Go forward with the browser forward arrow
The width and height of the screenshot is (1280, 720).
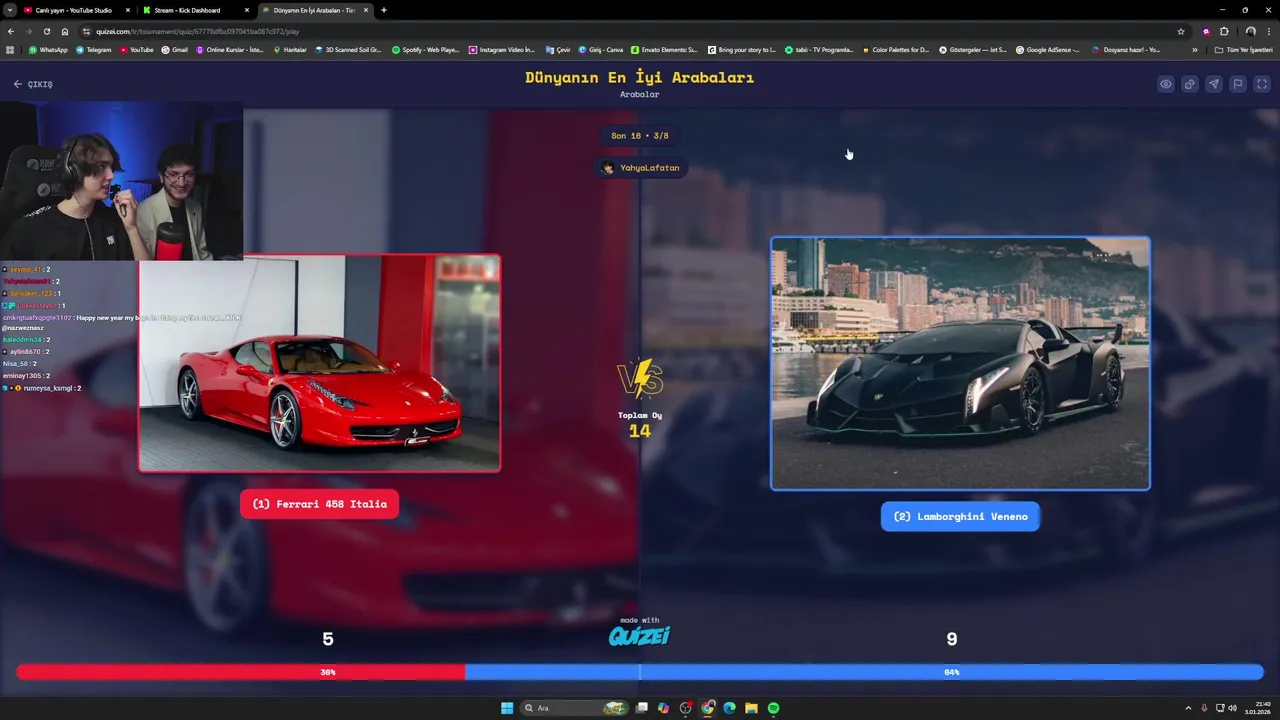point(29,31)
